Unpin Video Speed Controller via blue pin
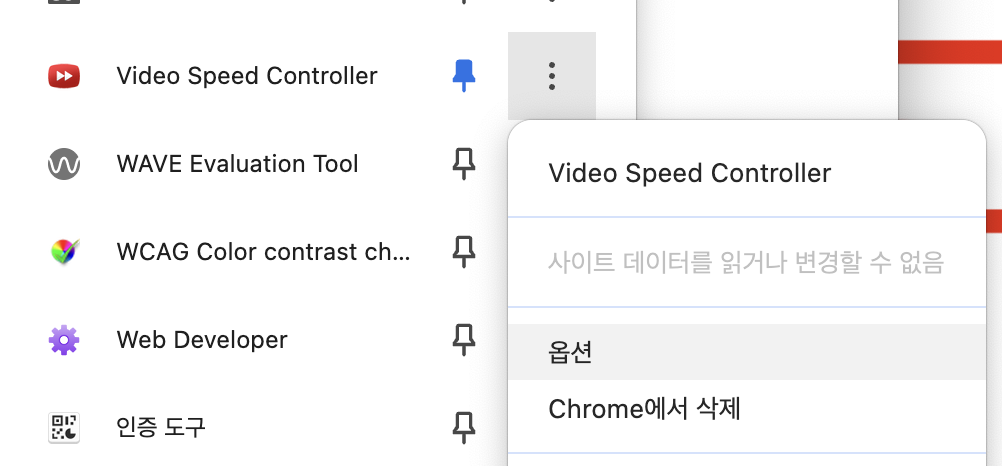Screen dimensions: 1002x466 tap(464, 76)
